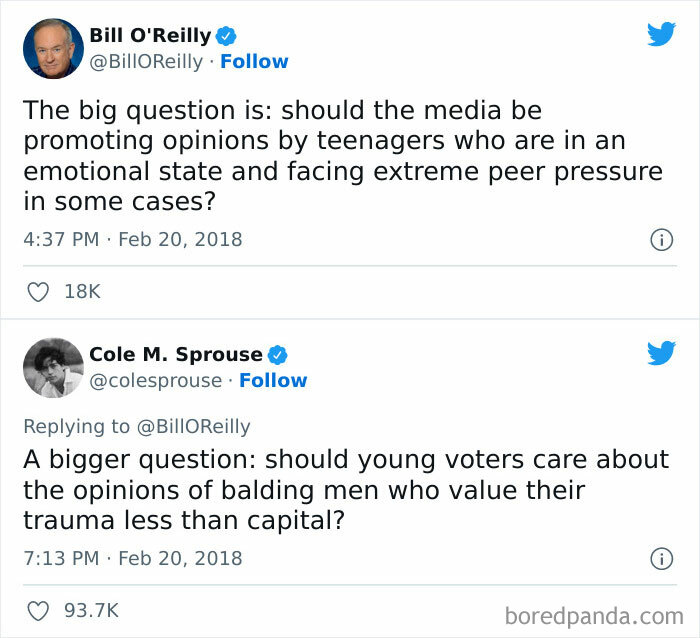700x638 pixels.
Task: Click the 93.7K likes count
Action: pyautogui.click(x=91, y=610)
